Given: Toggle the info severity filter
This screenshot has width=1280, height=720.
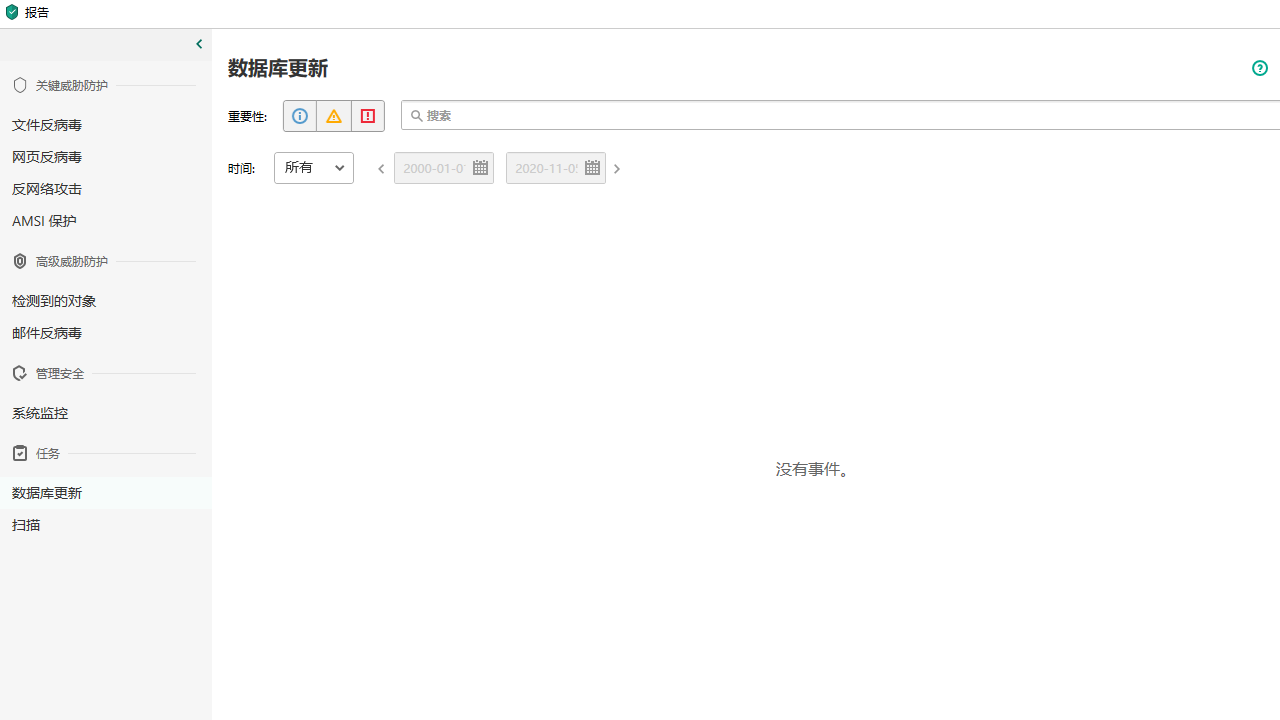Looking at the screenshot, I should pos(299,115).
